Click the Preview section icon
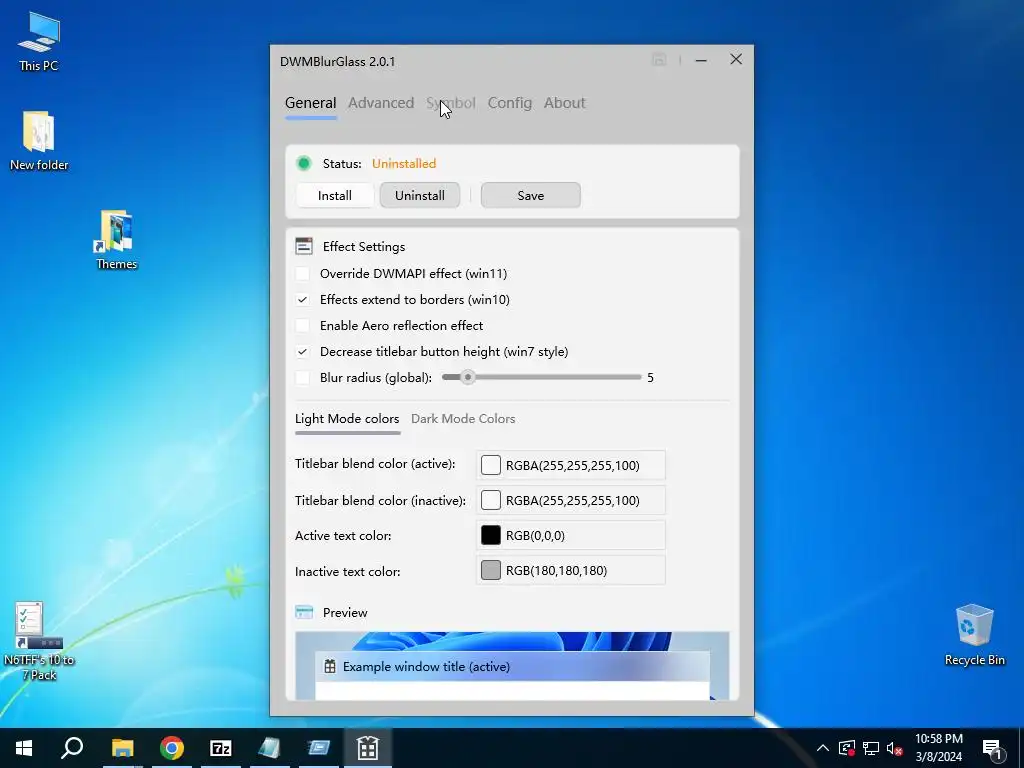This screenshot has width=1024, height=768. tap(304, 613)
